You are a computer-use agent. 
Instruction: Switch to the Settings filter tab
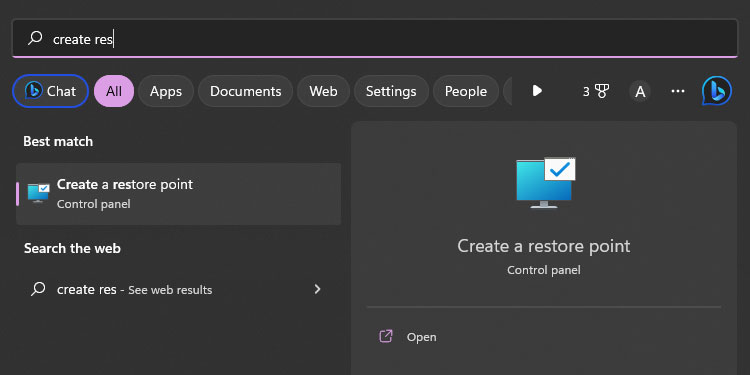tap(391, 91)
